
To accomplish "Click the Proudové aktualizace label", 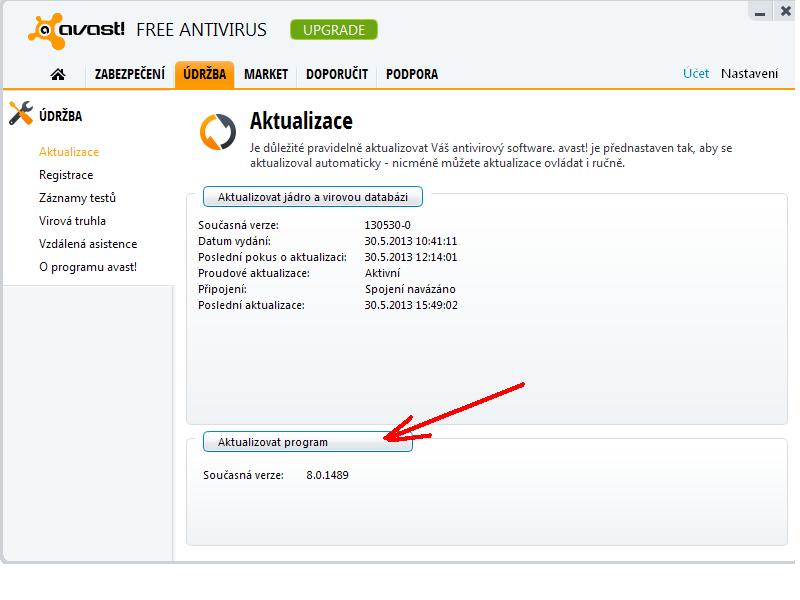I will (254, 273).
